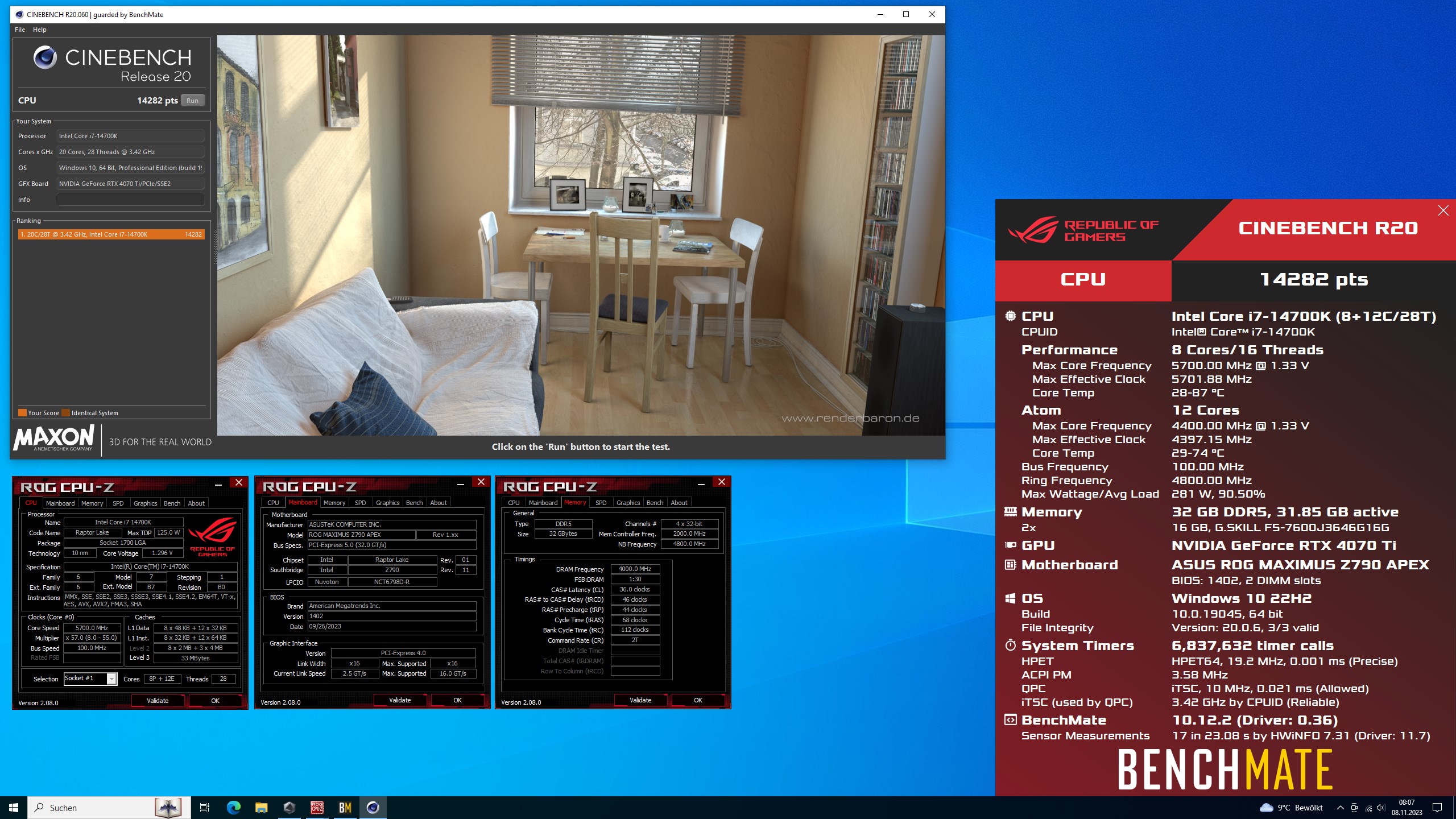
Task: Open Bench tab in Mainboard CPU-Z window
Action: coord(415,503)
